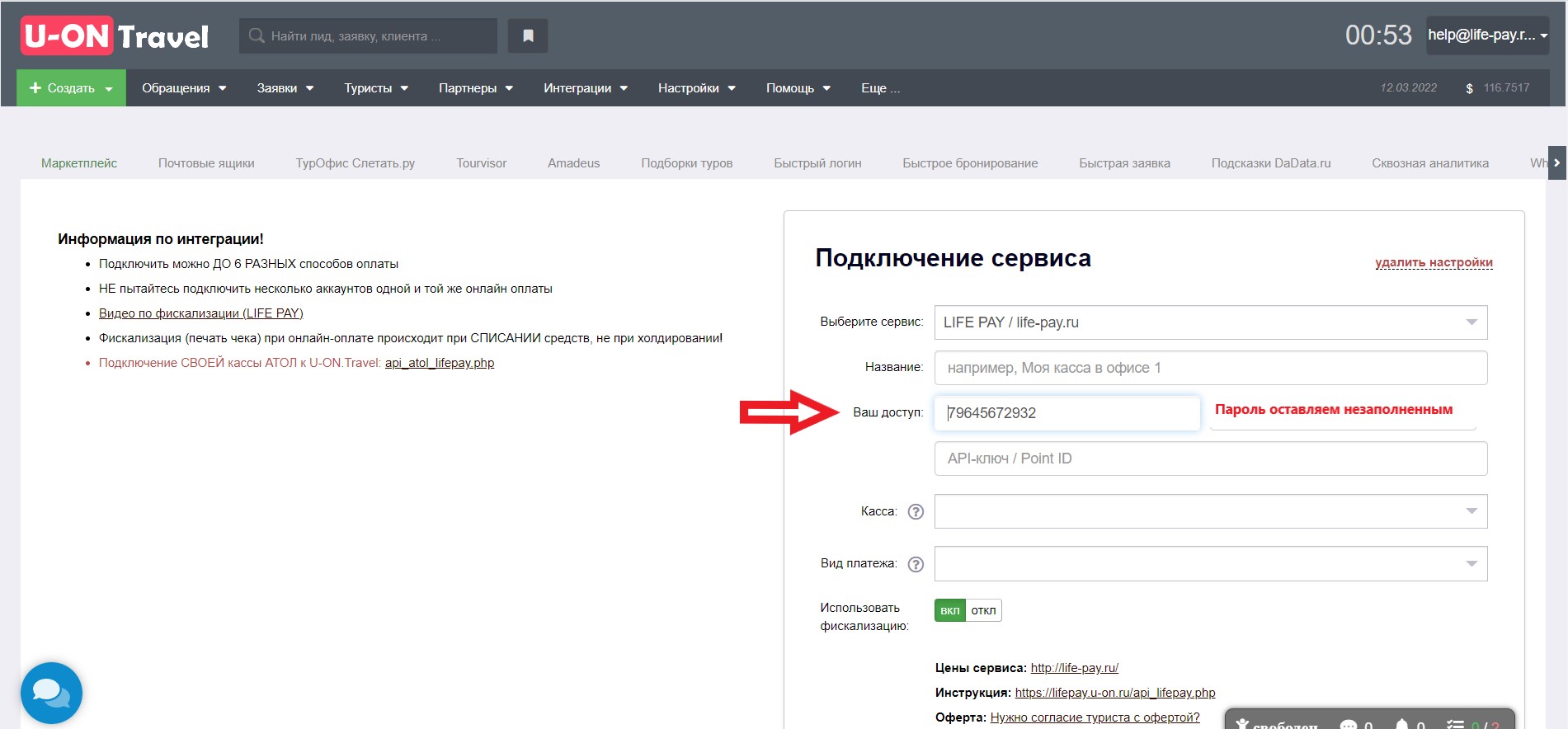The width and height of the screenshot is (1568, 729).
Task: Click the Название input field
Action: pyautogui.click(x=1211, y=368)
